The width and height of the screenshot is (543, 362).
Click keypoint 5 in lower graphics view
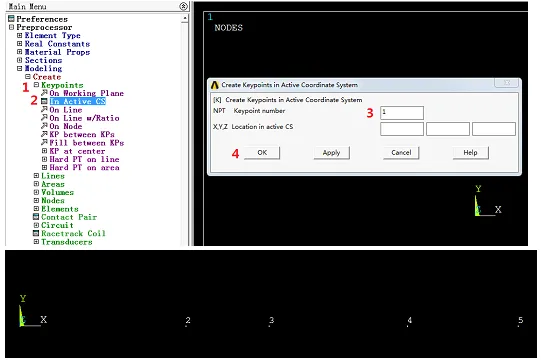[x=520, y=321]
